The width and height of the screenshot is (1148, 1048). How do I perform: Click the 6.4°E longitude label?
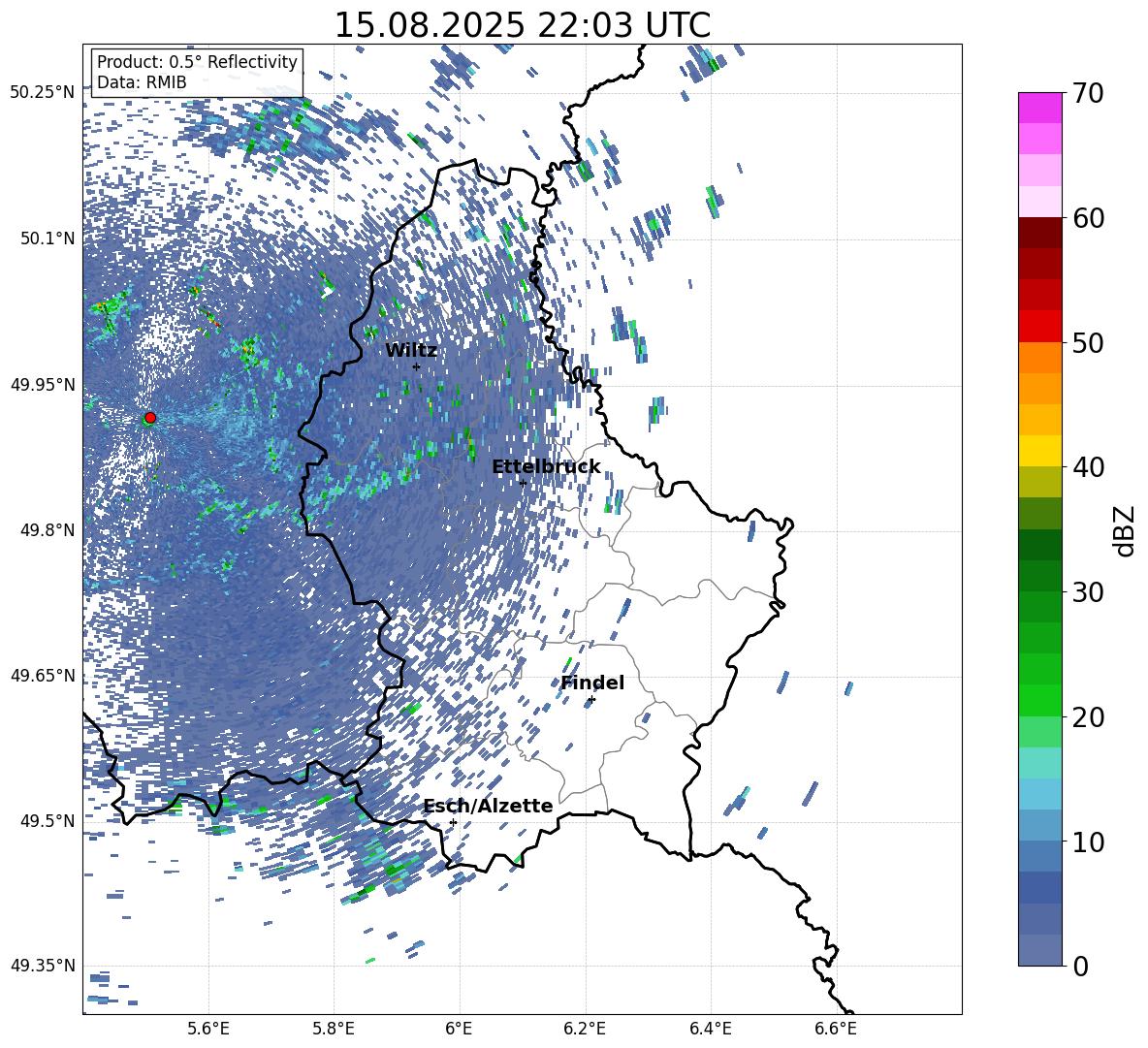pyautogui.click(x=710, y=1029)
